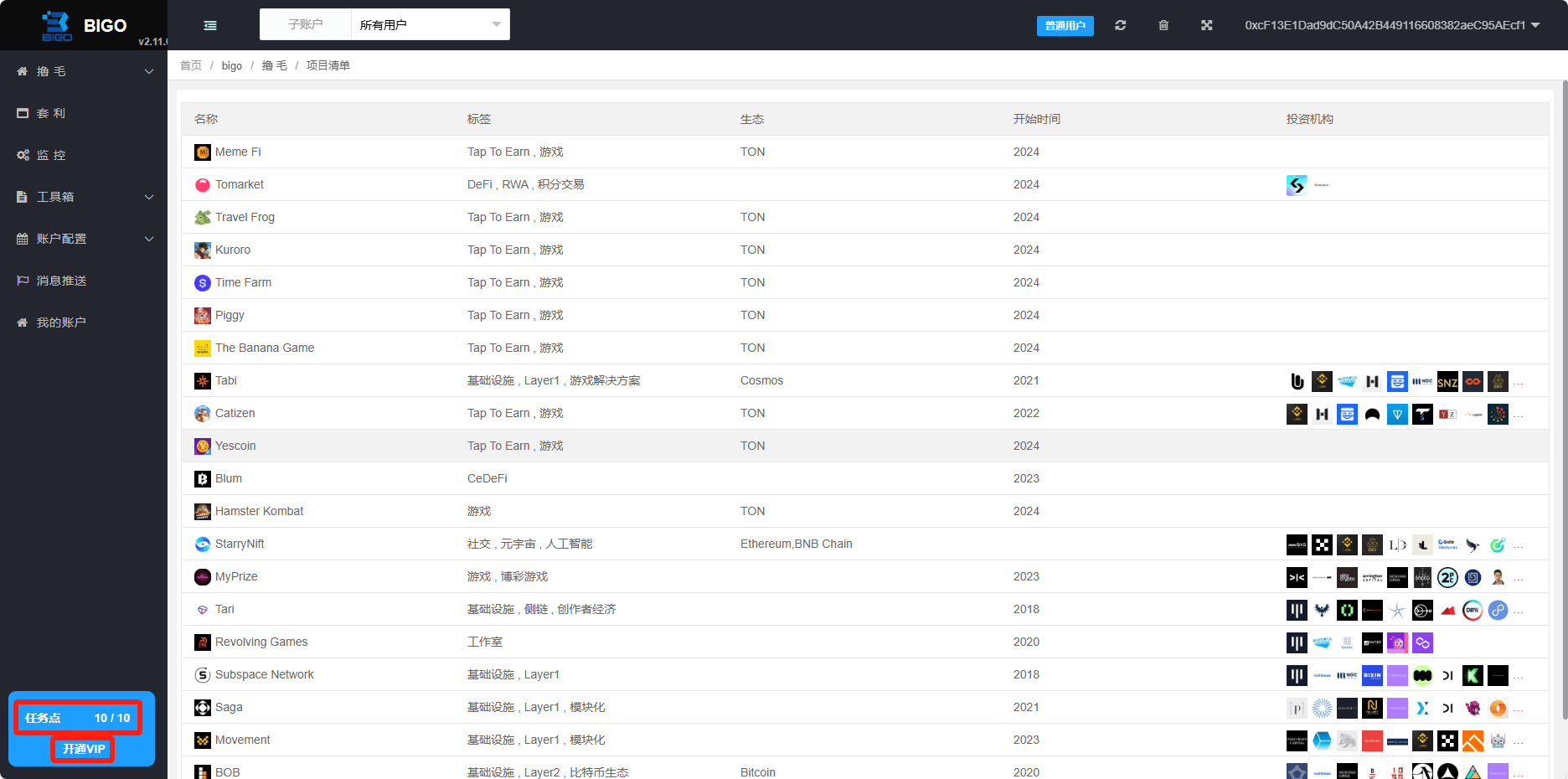
Task: Click the bigo breadcrumb link
Action: [232, 65]
